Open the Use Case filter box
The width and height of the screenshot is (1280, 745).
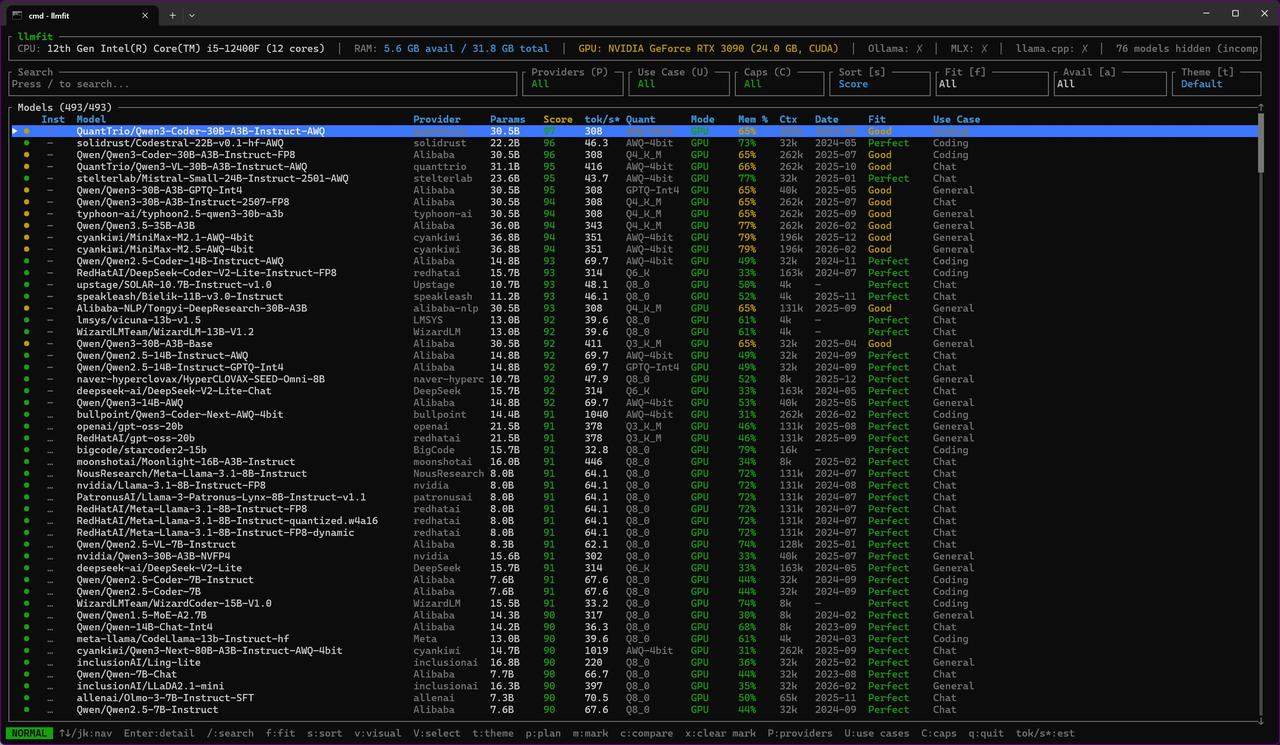(x=676, y=84)
